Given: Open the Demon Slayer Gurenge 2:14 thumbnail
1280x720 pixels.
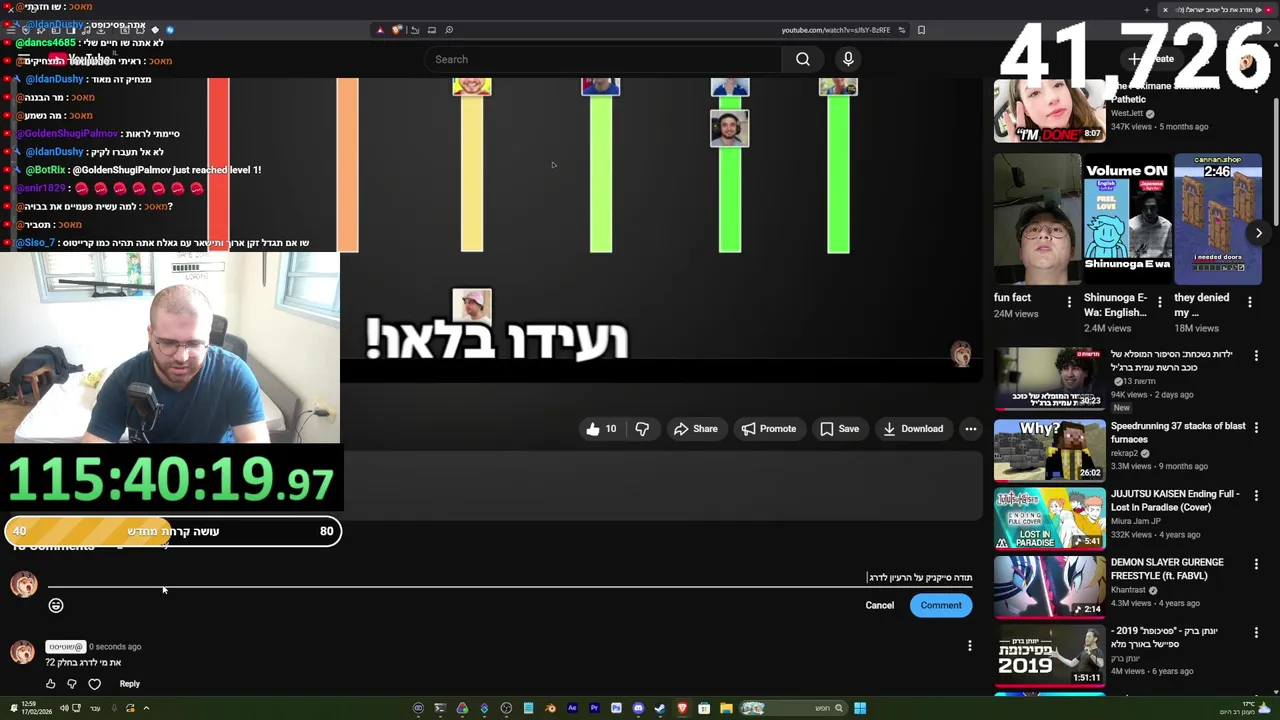Looking at the screenshot, I should [1049, 586].
